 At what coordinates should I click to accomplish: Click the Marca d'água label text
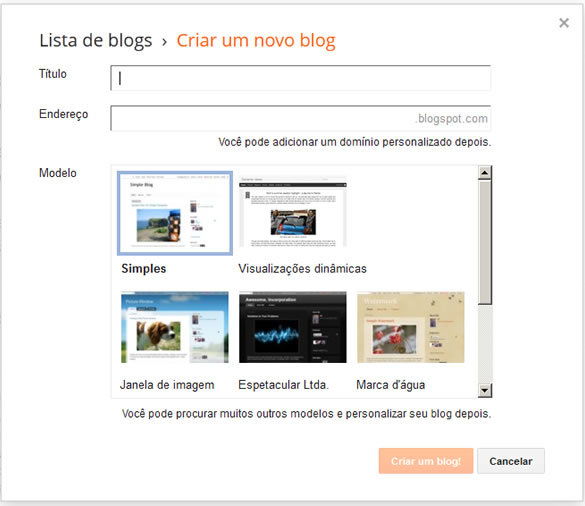(391, 385)
